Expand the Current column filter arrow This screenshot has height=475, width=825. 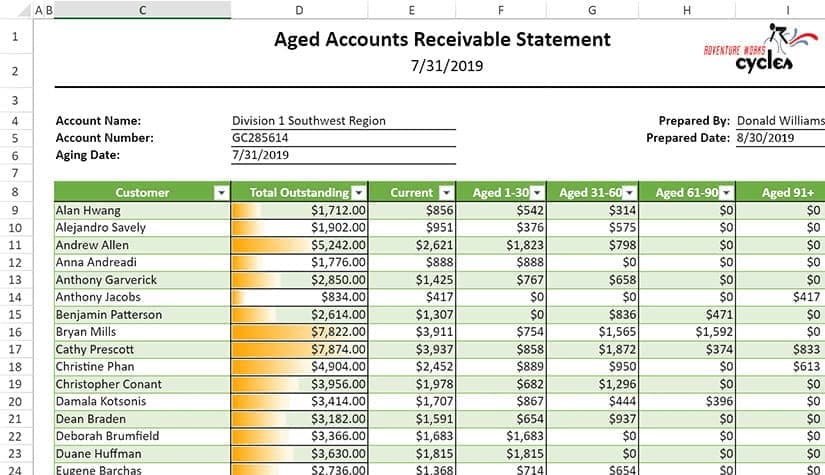[x=445, y=193]
